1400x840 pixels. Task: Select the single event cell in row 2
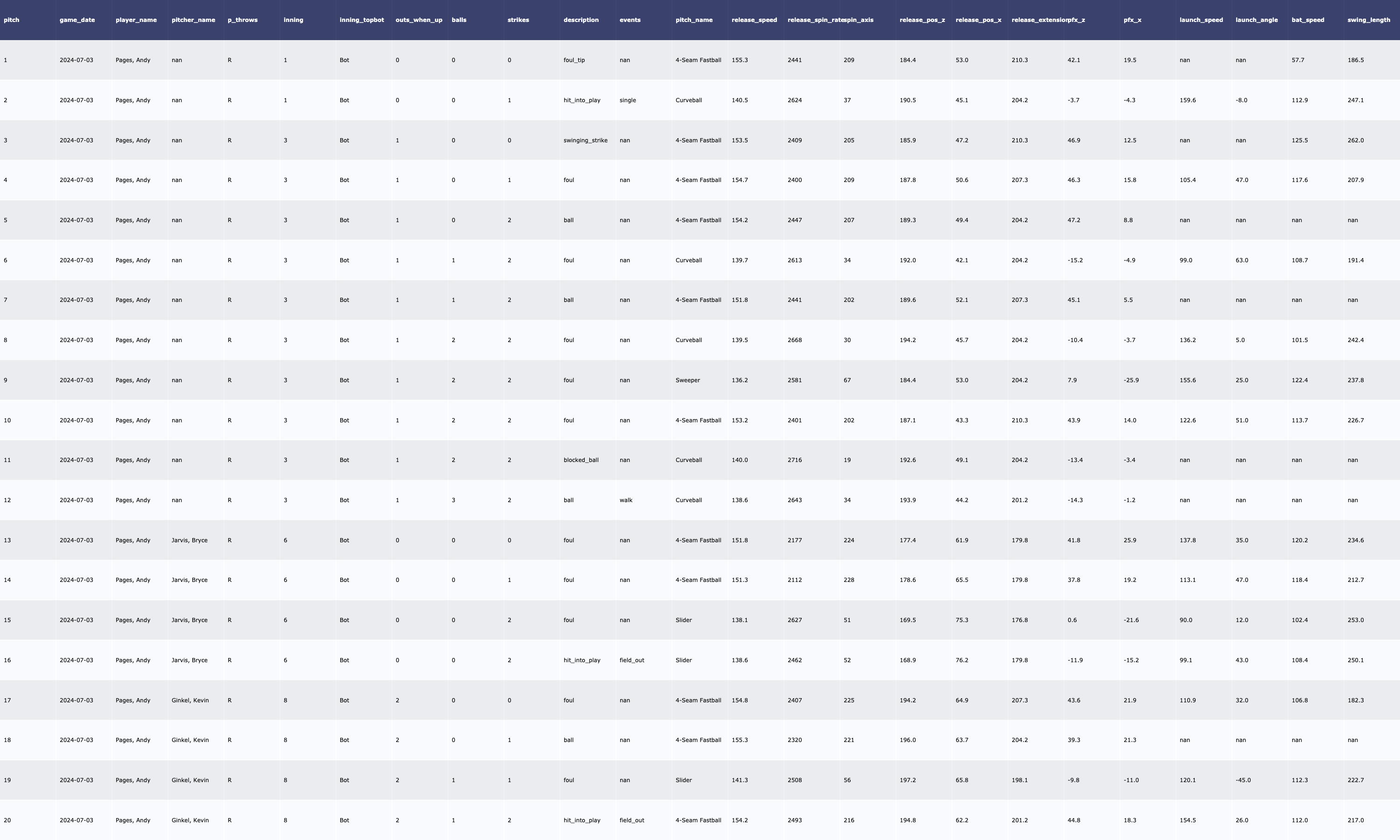pos(628,100)
